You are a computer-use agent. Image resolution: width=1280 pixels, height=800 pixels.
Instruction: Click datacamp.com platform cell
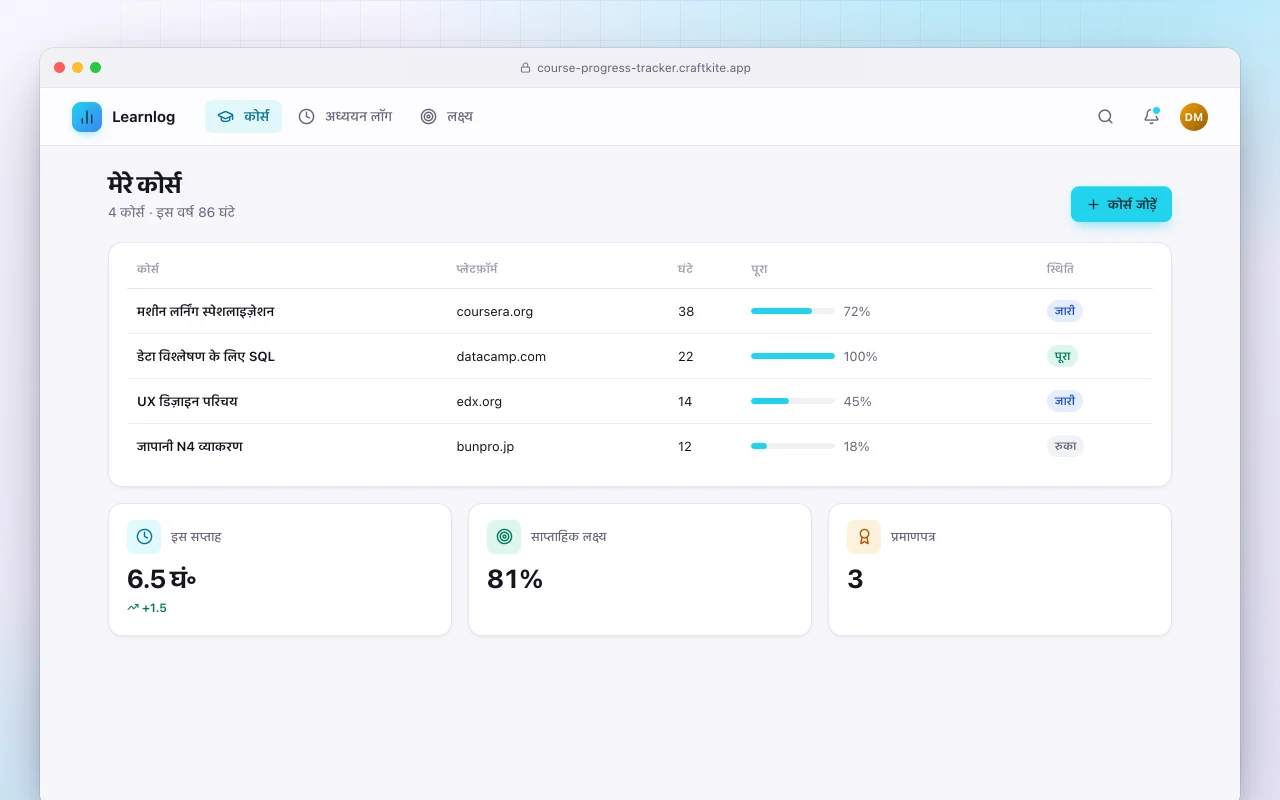(x=501, y=356)
